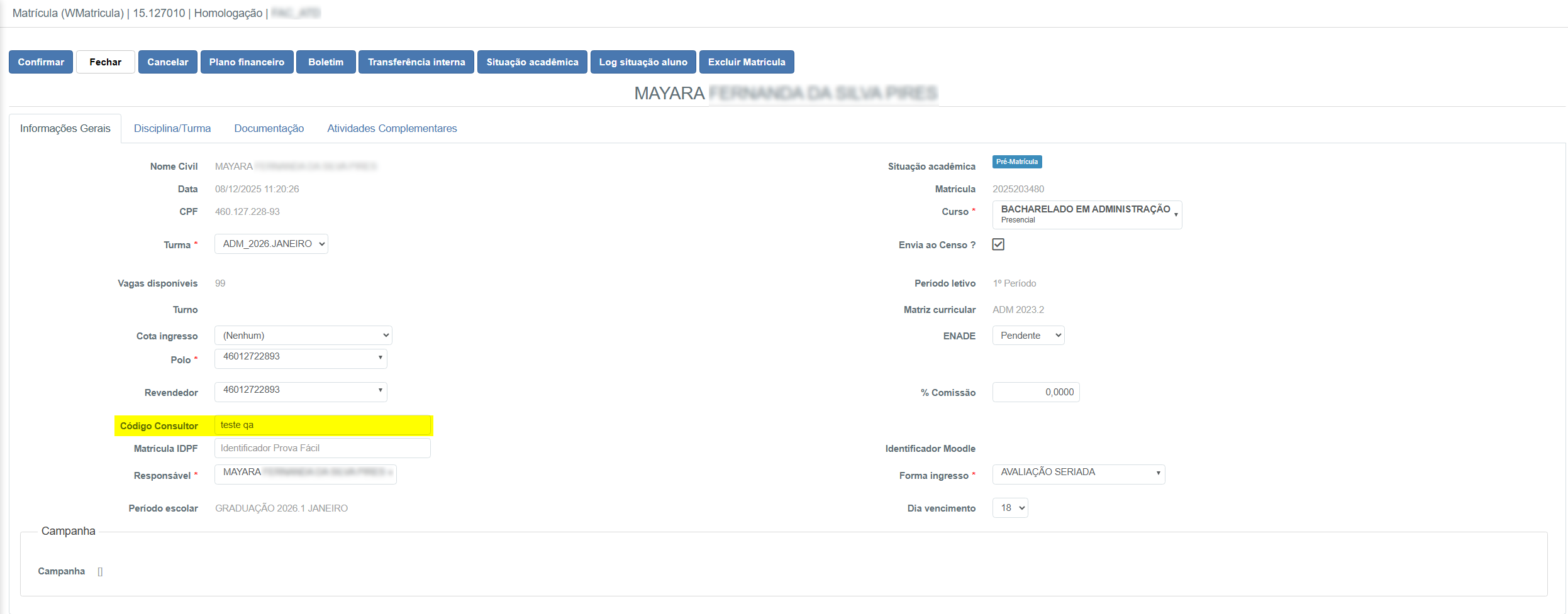Image resolution: width=1568 pixels, height=614 pixels.
Task: Open Plano financeiro
Action: [247, 62]
